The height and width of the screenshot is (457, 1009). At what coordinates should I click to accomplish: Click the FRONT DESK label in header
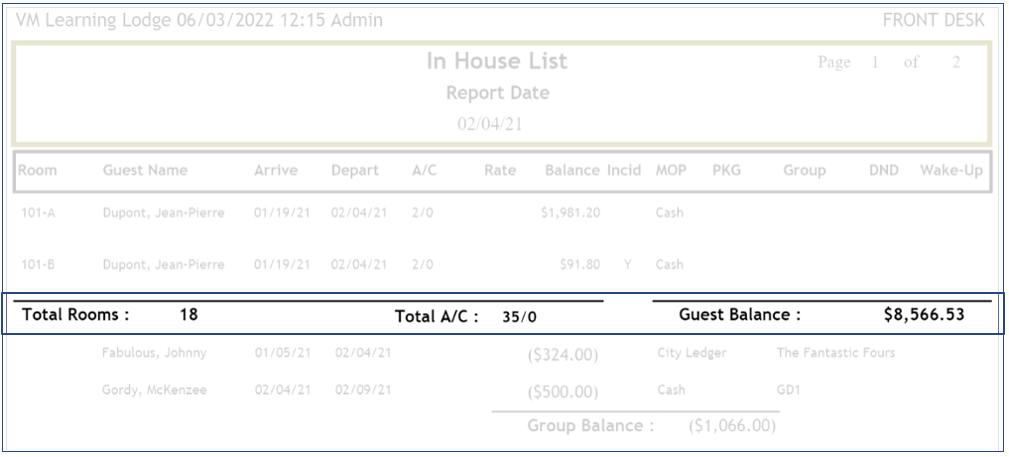(x=933, y=20)
